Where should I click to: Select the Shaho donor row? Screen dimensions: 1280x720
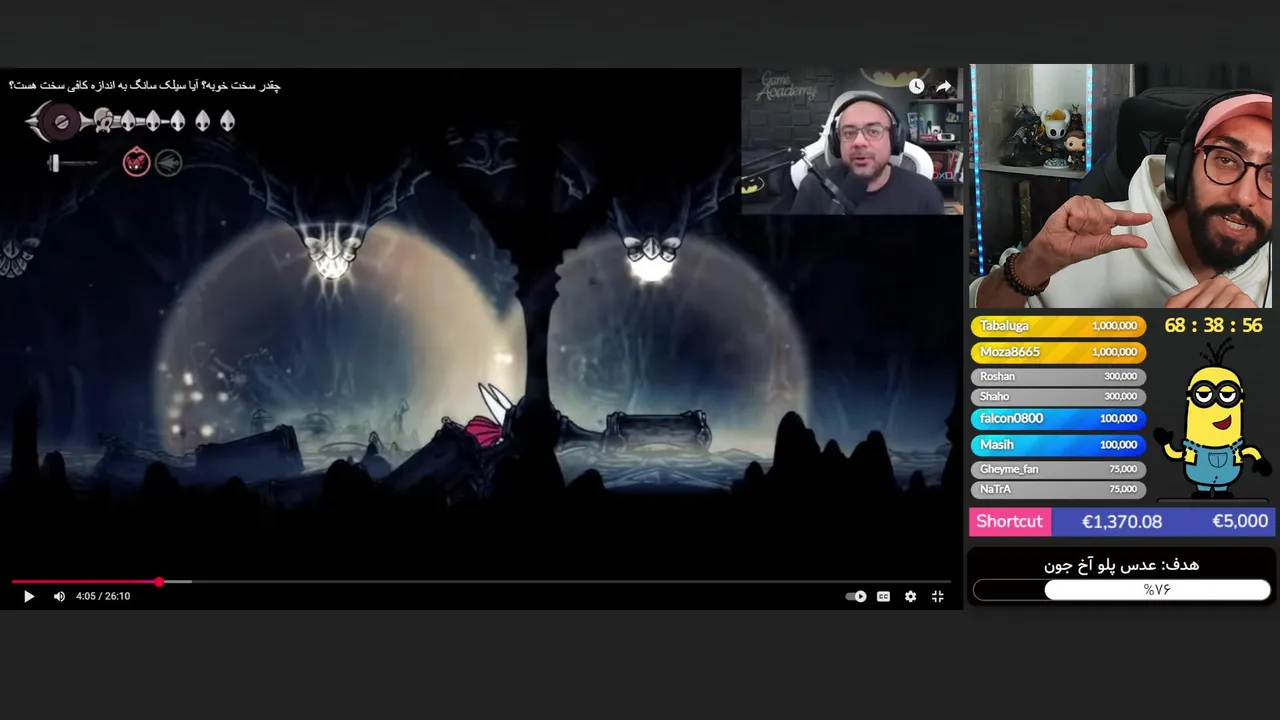pos(1058,396)
